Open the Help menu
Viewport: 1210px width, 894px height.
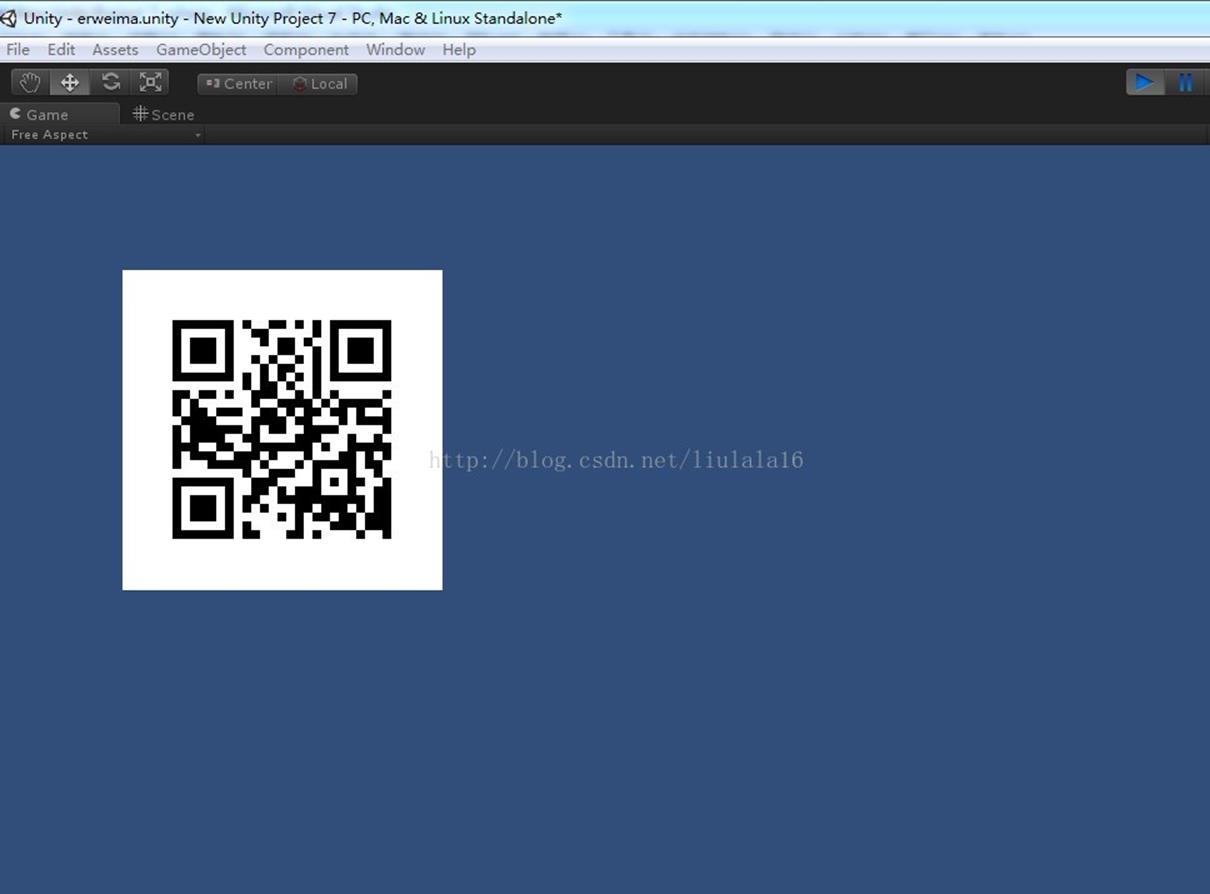459,49
